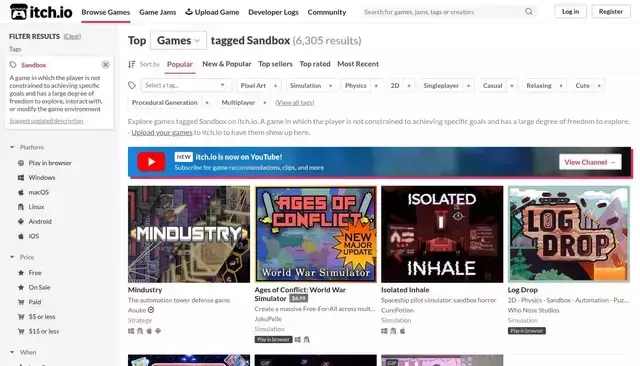Open Developer Logs in the top navigation
The width and height of the screenshot is (640, 366).
[273, 12]
